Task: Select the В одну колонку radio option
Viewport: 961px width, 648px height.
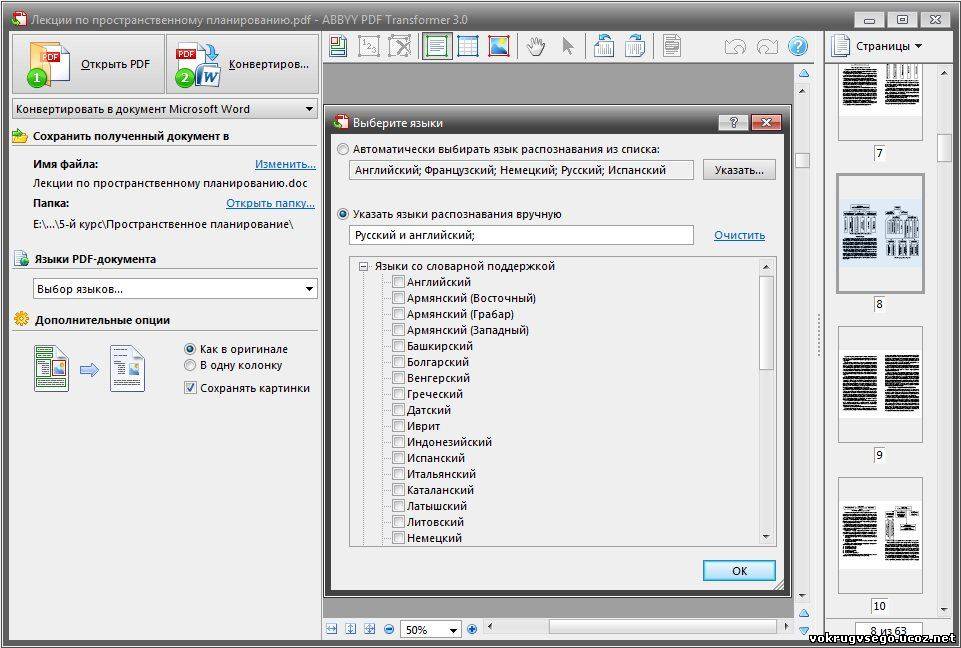Action: [190, 366]
